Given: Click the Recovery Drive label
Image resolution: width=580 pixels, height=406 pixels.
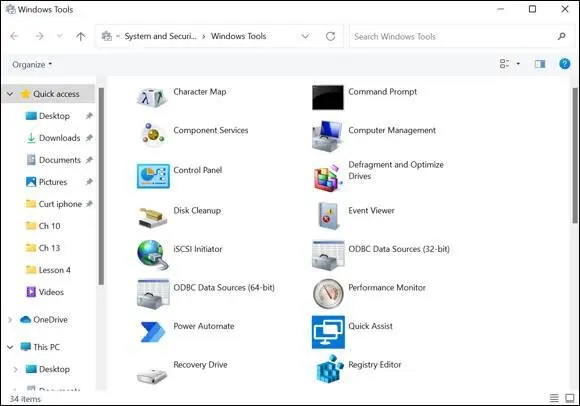Looking at the screenshot, I should (200, 365).
